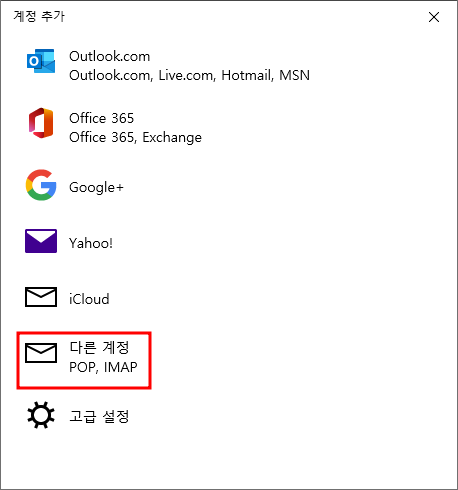Click the 고급 설정 gear icon
458x490 pixels.
pyautogui.click(x=41, y=415)
